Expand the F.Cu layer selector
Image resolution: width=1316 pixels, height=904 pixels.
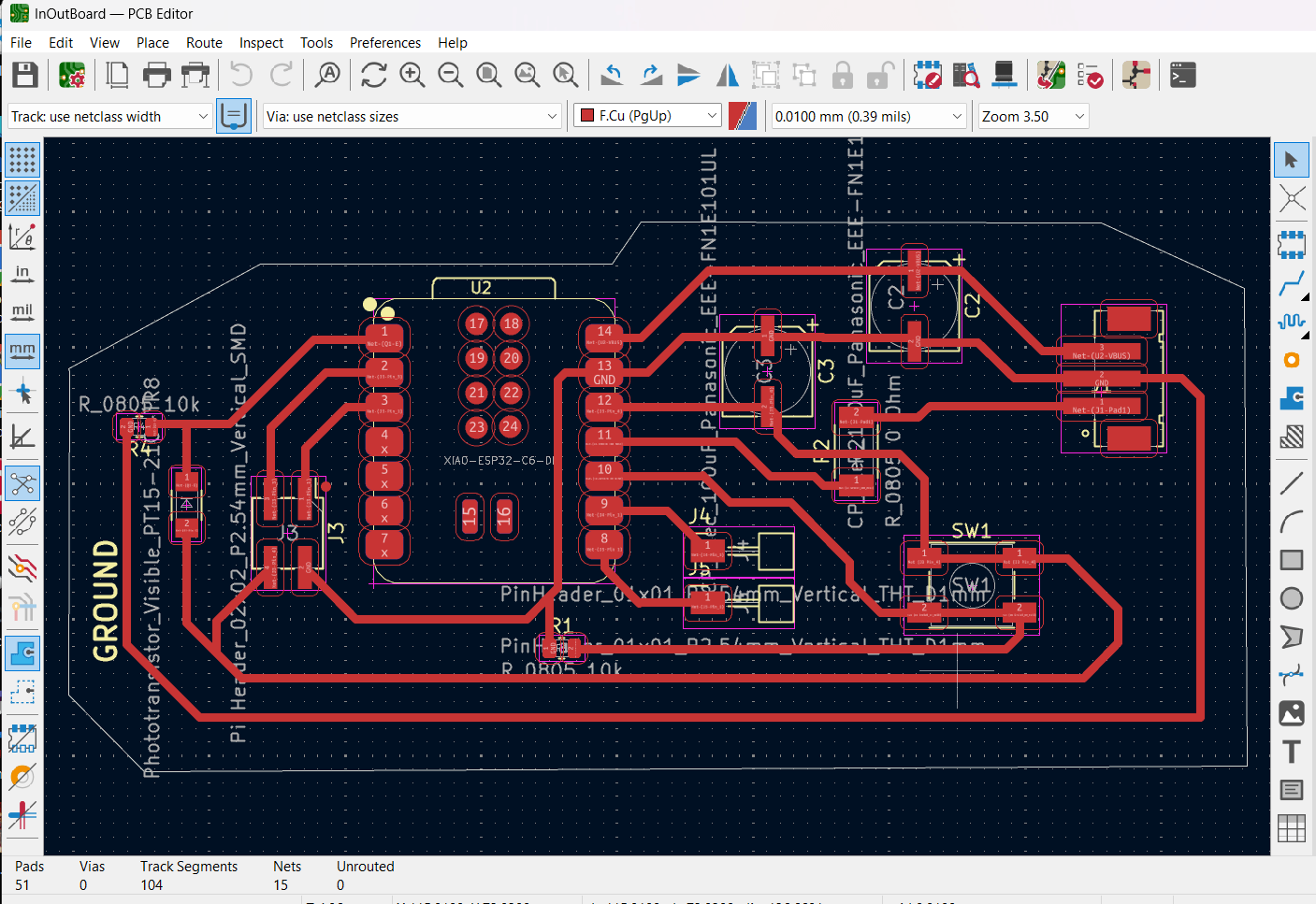click(648, 116)
